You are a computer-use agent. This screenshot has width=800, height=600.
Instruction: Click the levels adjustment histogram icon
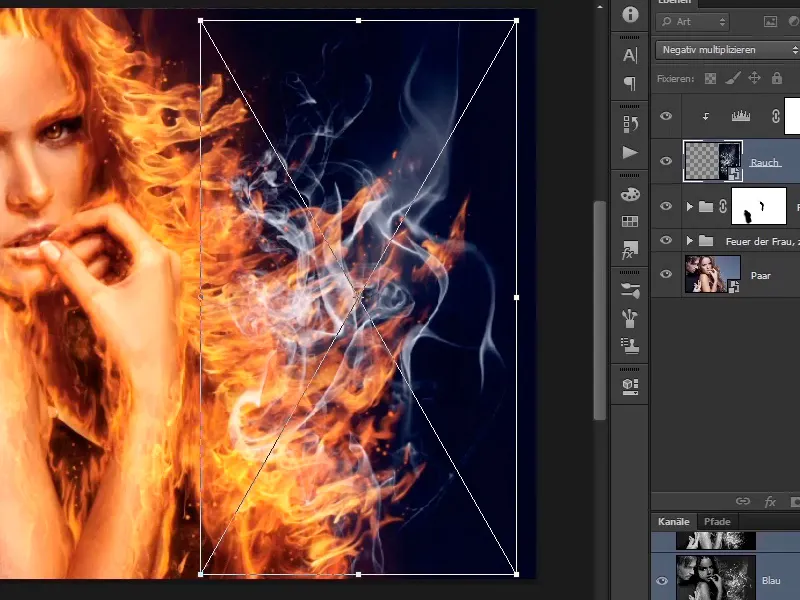point(740,116)
